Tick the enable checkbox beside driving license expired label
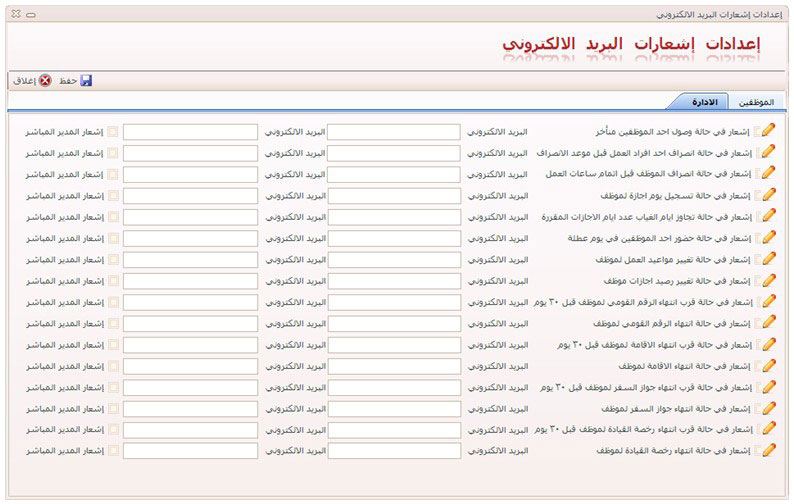794x504 pixels. (x=758, y=450)
